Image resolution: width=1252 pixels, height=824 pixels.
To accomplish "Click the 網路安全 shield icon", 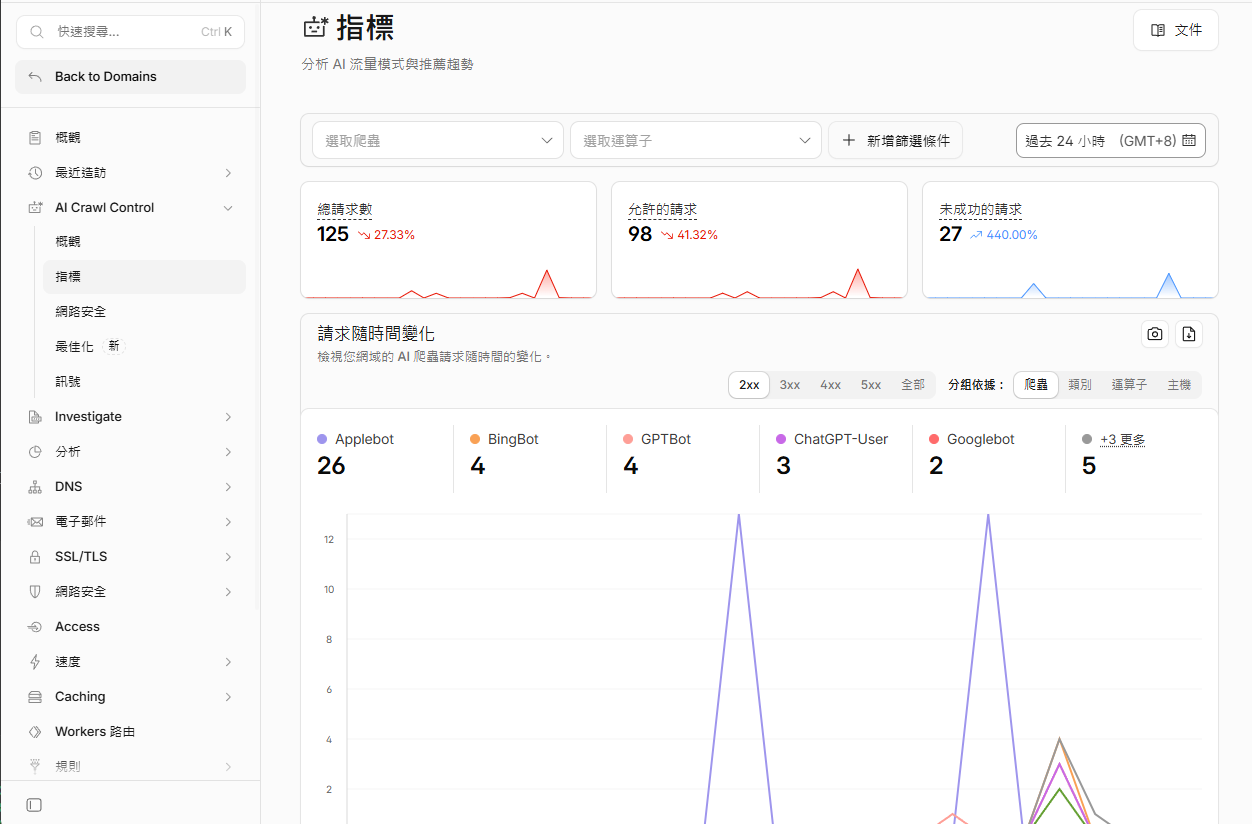I will point(35,592).
